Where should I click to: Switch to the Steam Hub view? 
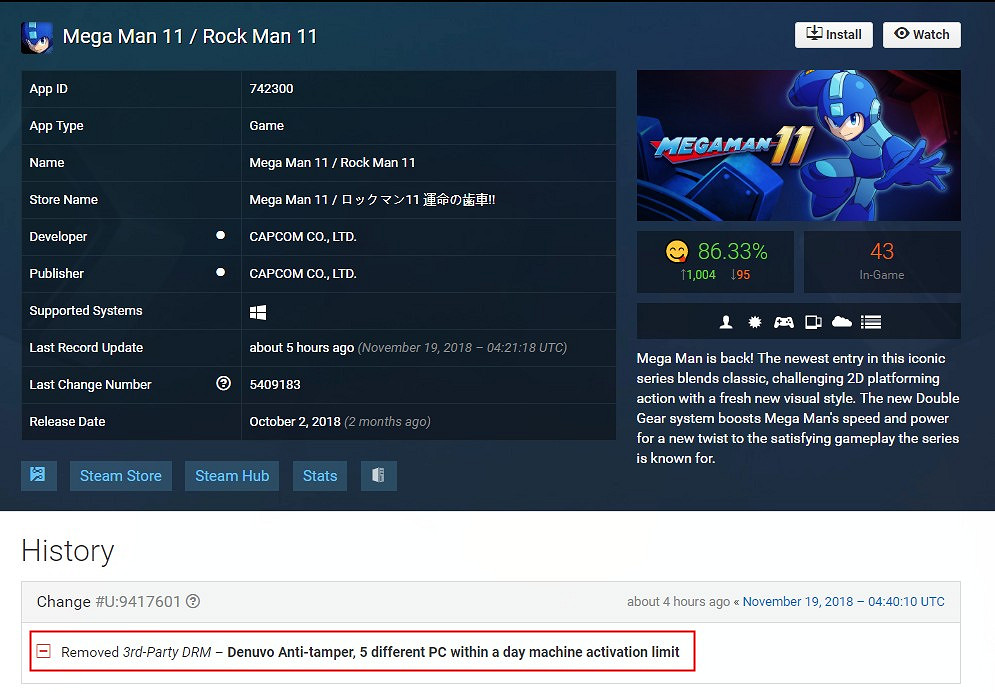click(231, 476)
